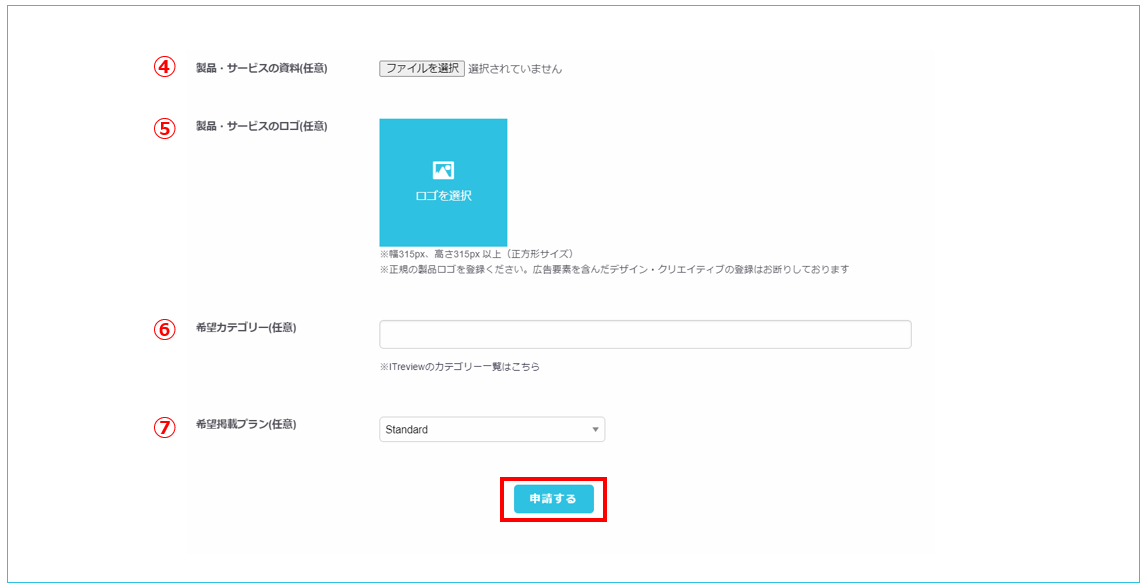This screenshot has width=1147, height=587.
Task: Open the 希望掲載プラン plan dropdown
Action: 490,428
